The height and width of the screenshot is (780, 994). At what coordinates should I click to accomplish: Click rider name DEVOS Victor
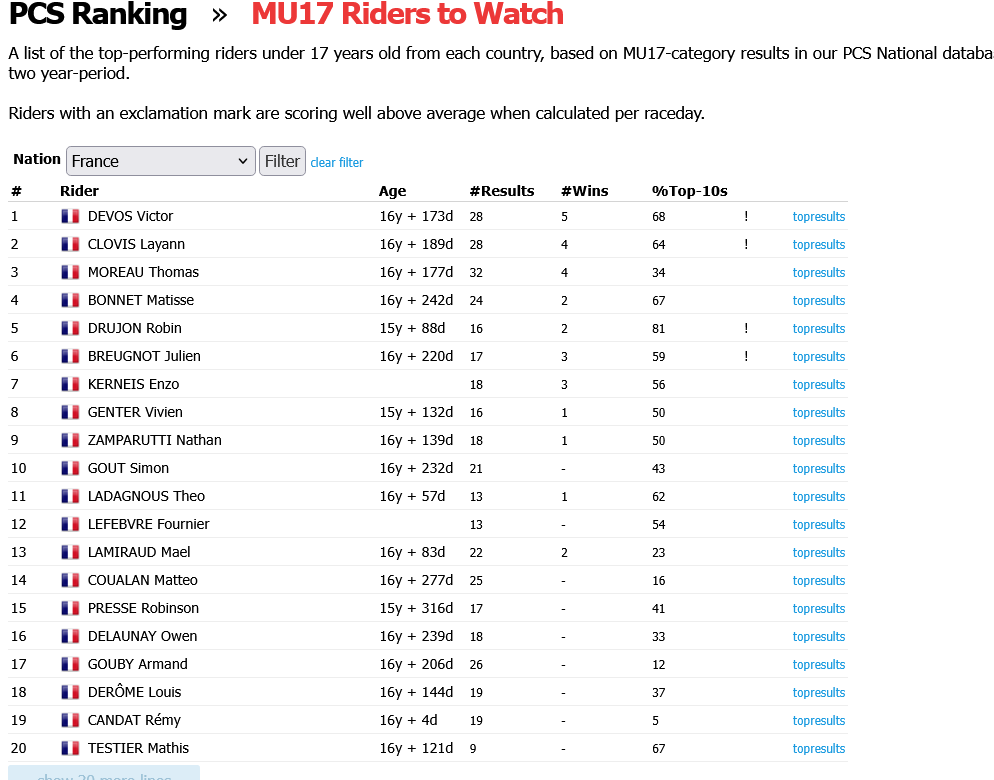130,216
